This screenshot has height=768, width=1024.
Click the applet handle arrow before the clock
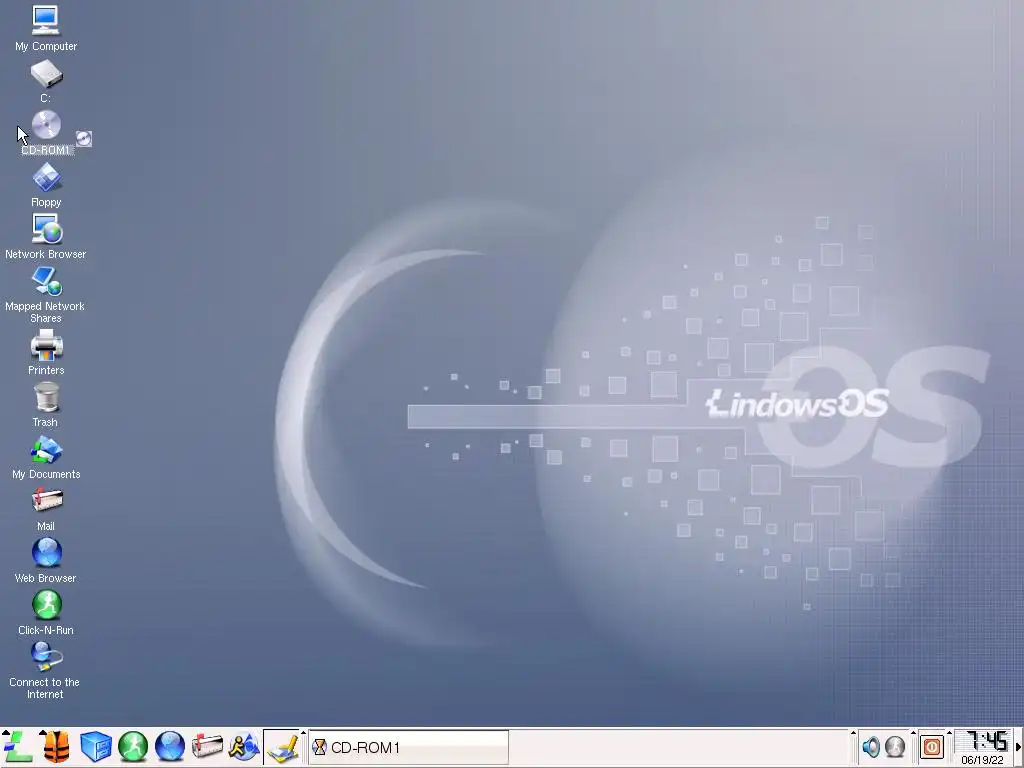tap(950, 735)
